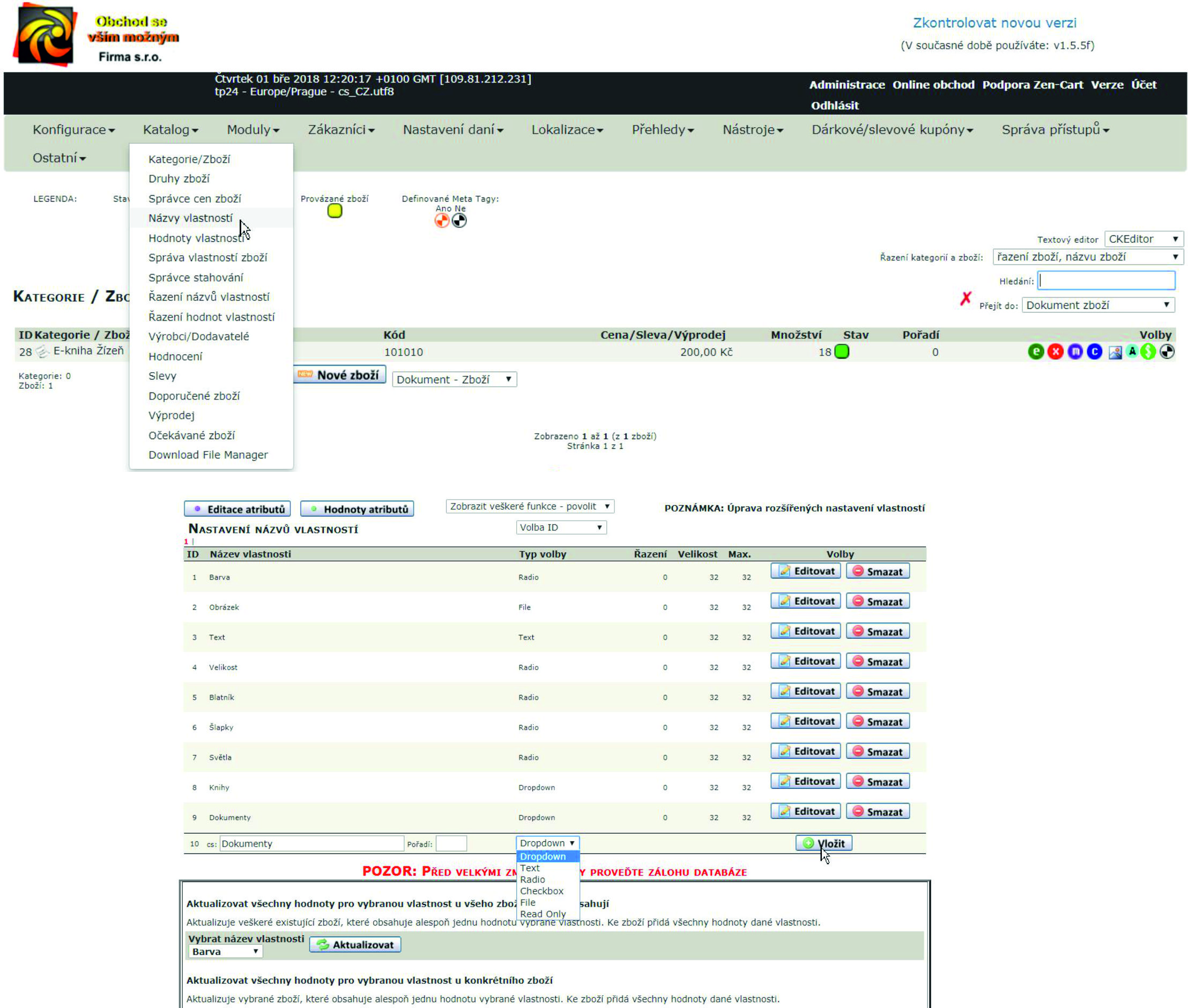
Task: Click the Vložit insert button
Action: (823, 843)
